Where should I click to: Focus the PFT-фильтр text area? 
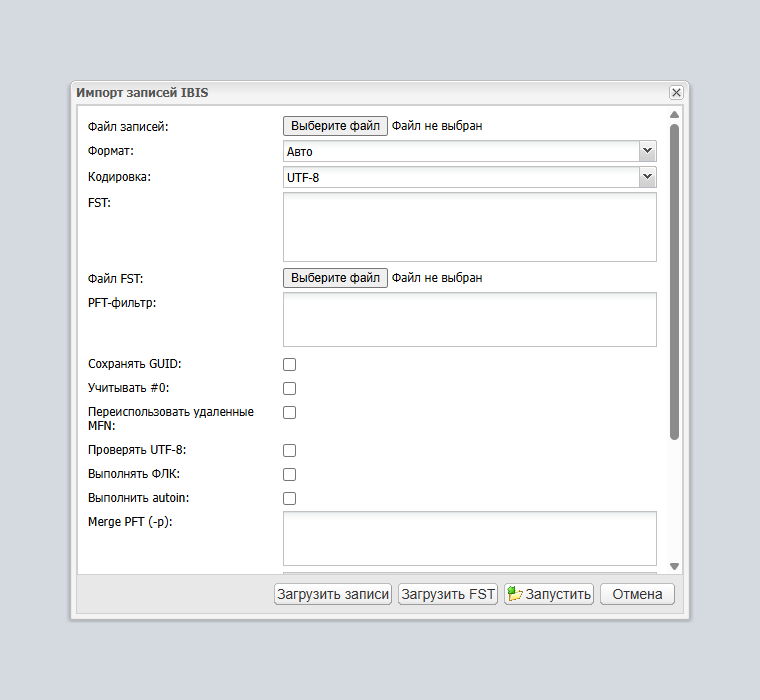[470, 319]
